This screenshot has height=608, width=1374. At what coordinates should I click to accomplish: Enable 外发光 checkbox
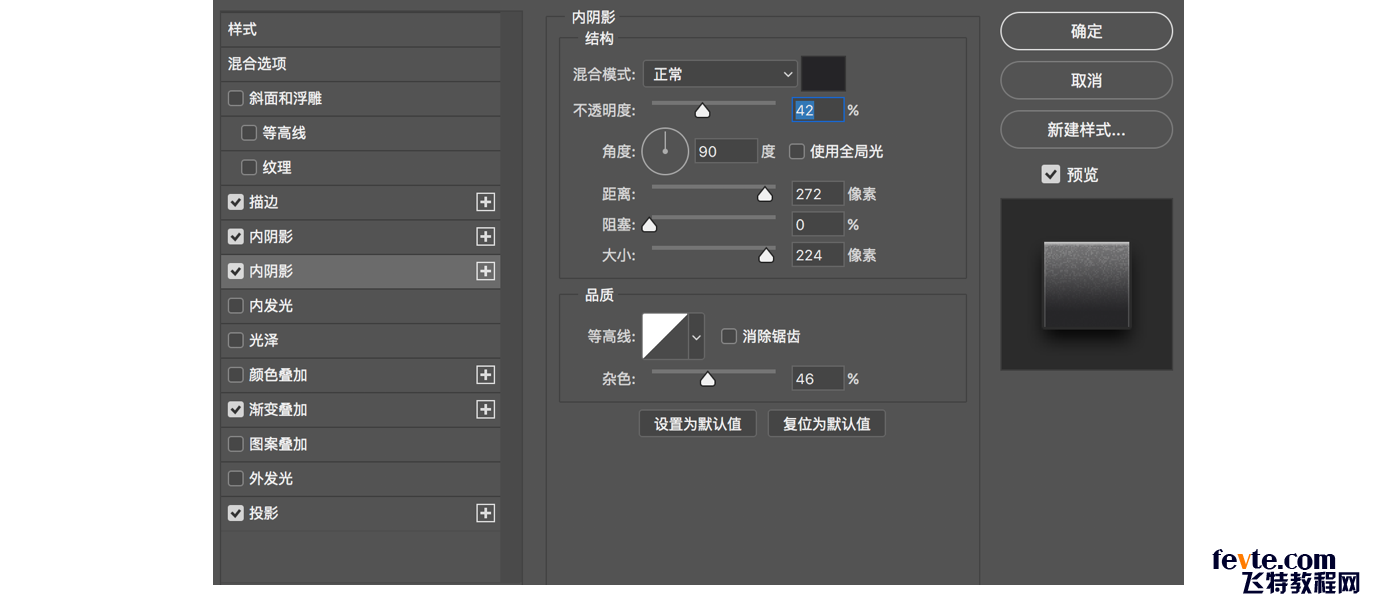coord(236,478)
